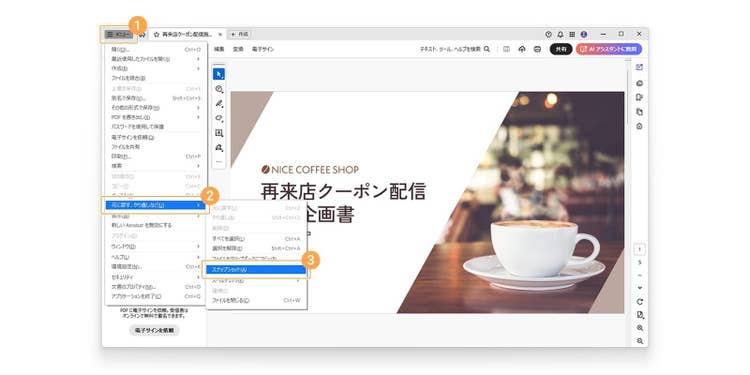Open the AI assistant panel icon in right rail
Screen dimensions: 750x375
[640, 67]
